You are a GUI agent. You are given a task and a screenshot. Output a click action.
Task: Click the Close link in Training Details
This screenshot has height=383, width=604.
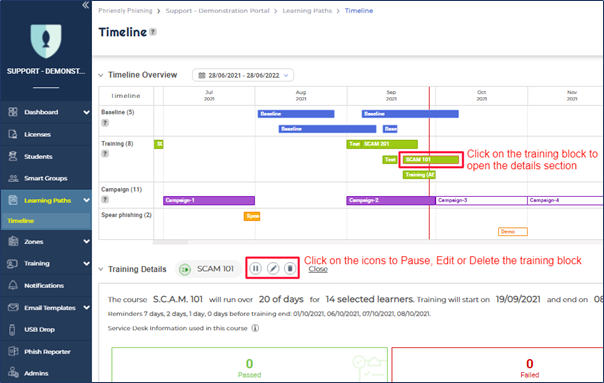pyautogui.click(x=318, y=269)
